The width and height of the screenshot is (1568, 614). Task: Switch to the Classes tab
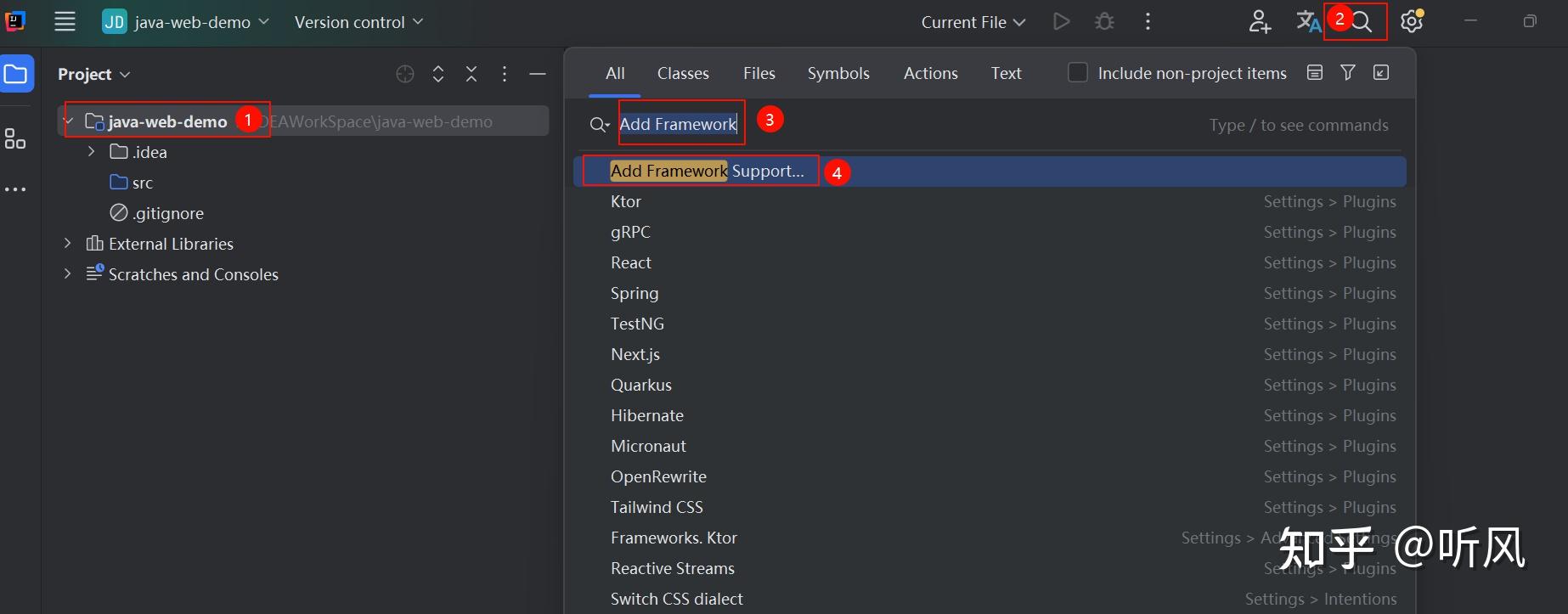tap(683, 74)
